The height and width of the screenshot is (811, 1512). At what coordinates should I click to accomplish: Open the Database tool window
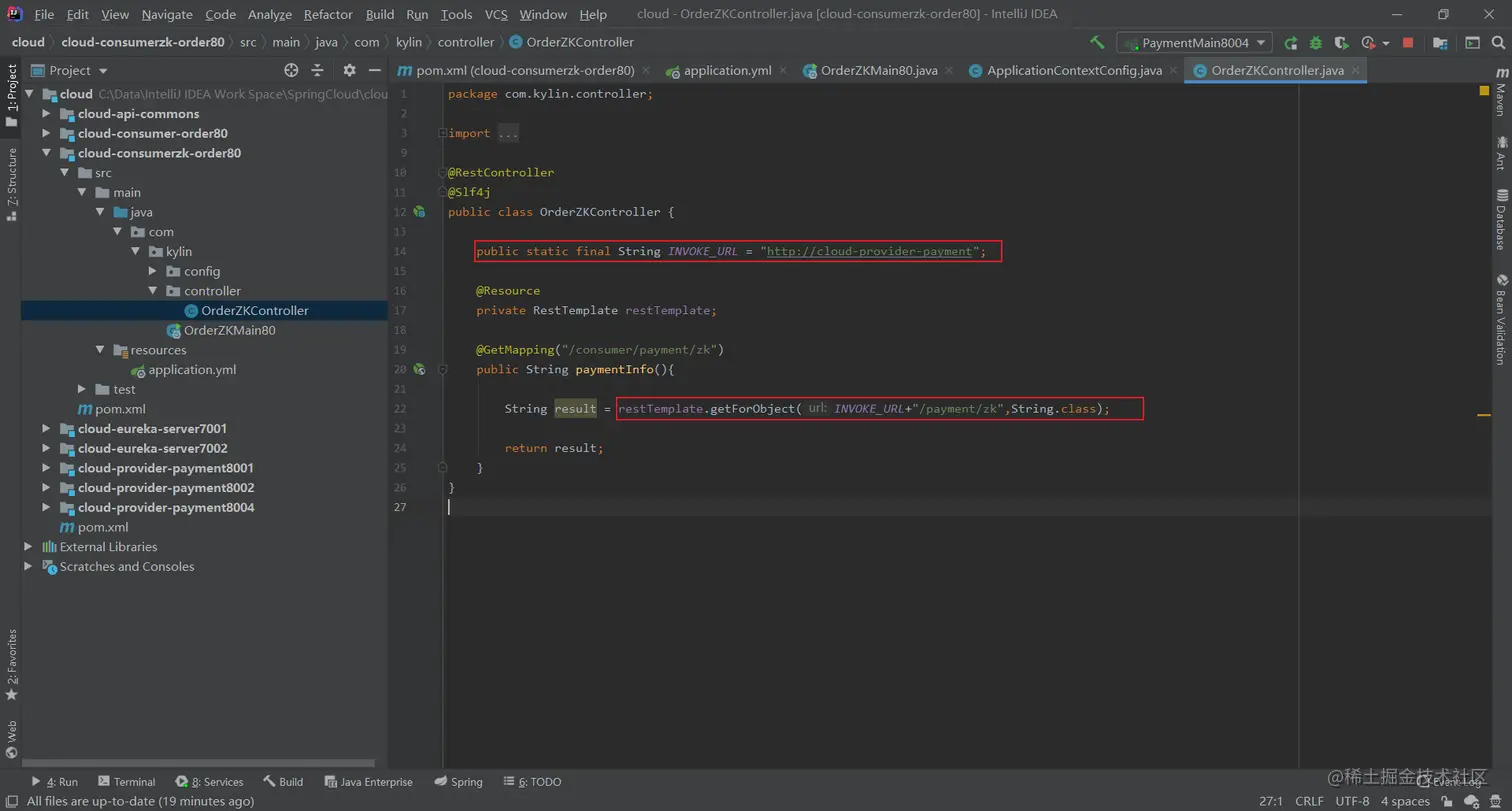click(1500, 219)
